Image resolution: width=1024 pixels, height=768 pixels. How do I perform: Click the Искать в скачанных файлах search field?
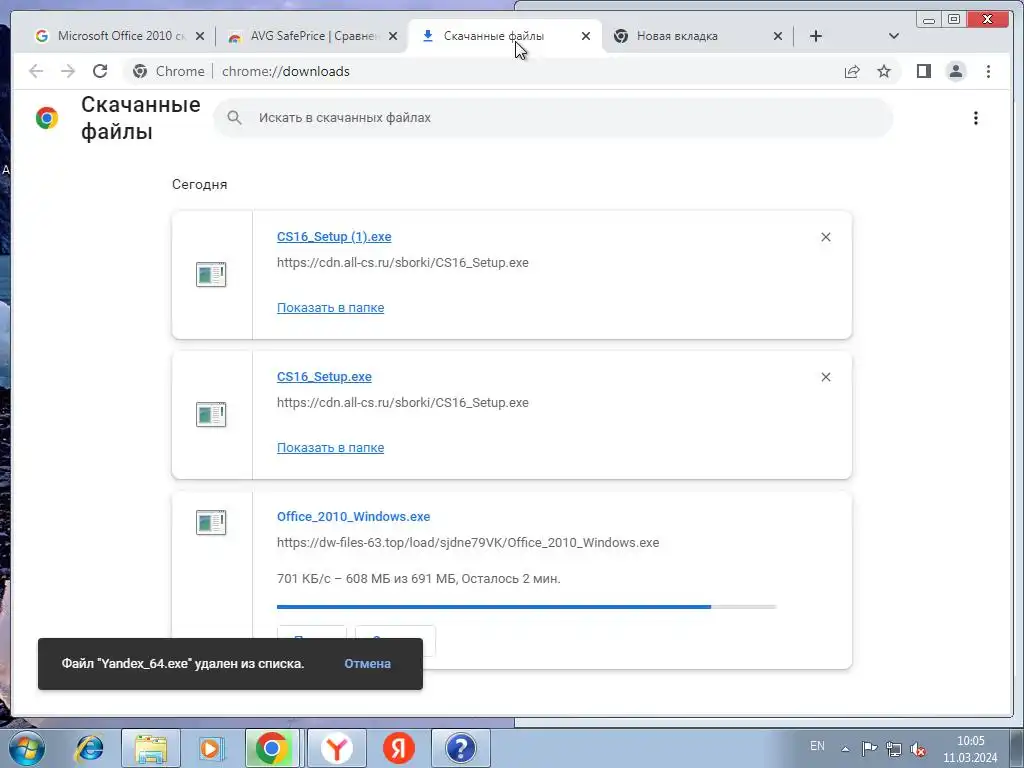(552, 118)
